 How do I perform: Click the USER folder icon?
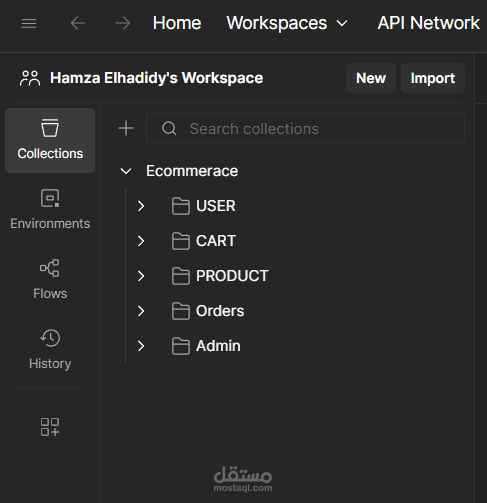pos(181,206)
